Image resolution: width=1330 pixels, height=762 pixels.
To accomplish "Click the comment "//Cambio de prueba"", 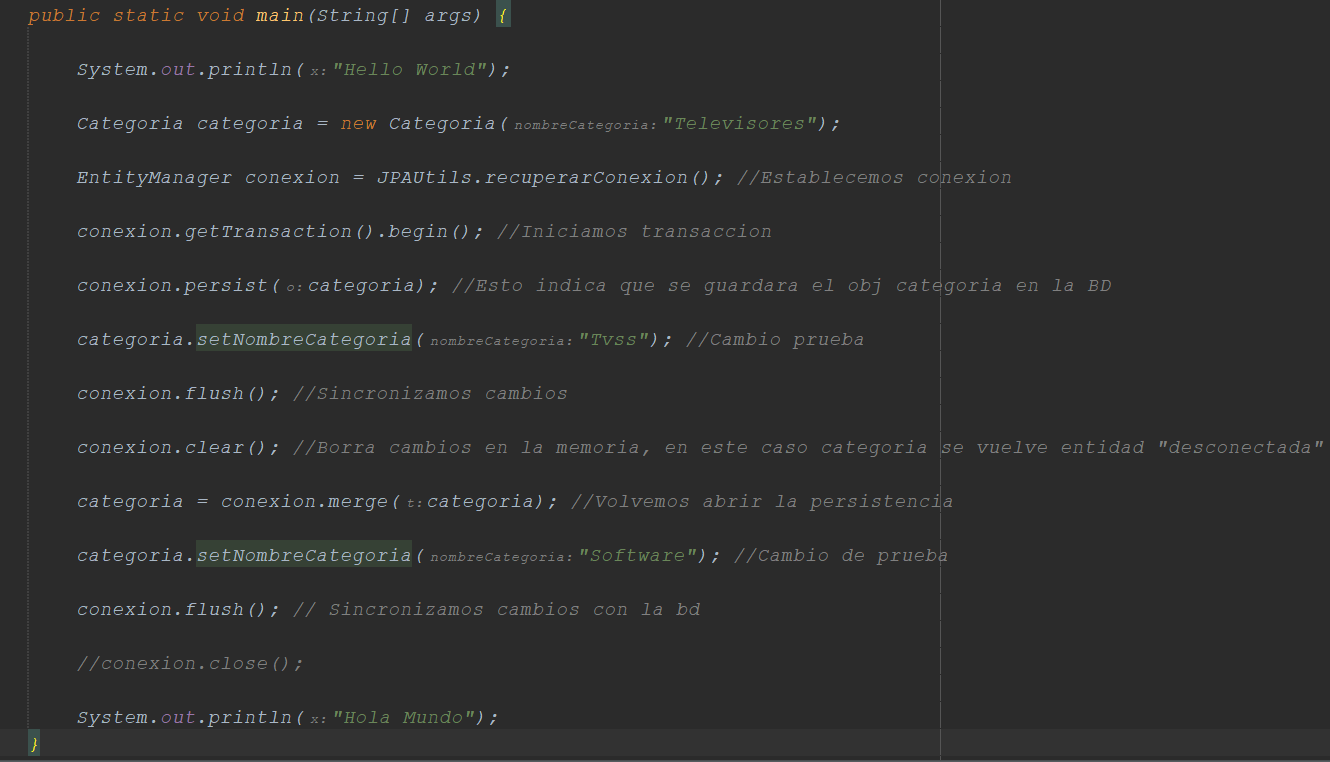I will point(841,556).
